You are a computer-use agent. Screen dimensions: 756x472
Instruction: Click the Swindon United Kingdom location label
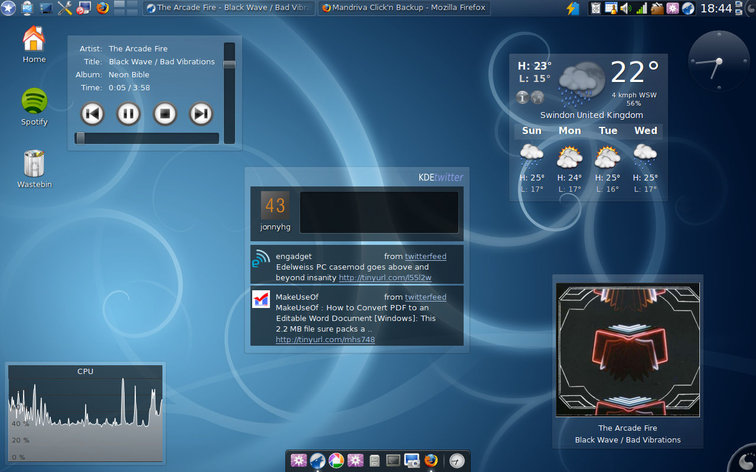tap(592, 115)
